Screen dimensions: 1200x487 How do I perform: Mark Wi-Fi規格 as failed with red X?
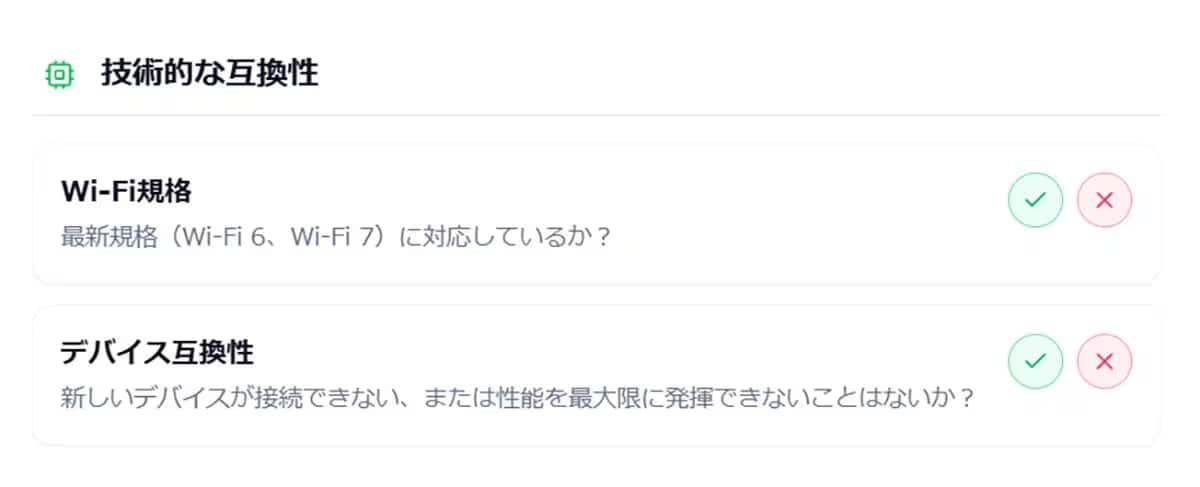coord(1105,200)
